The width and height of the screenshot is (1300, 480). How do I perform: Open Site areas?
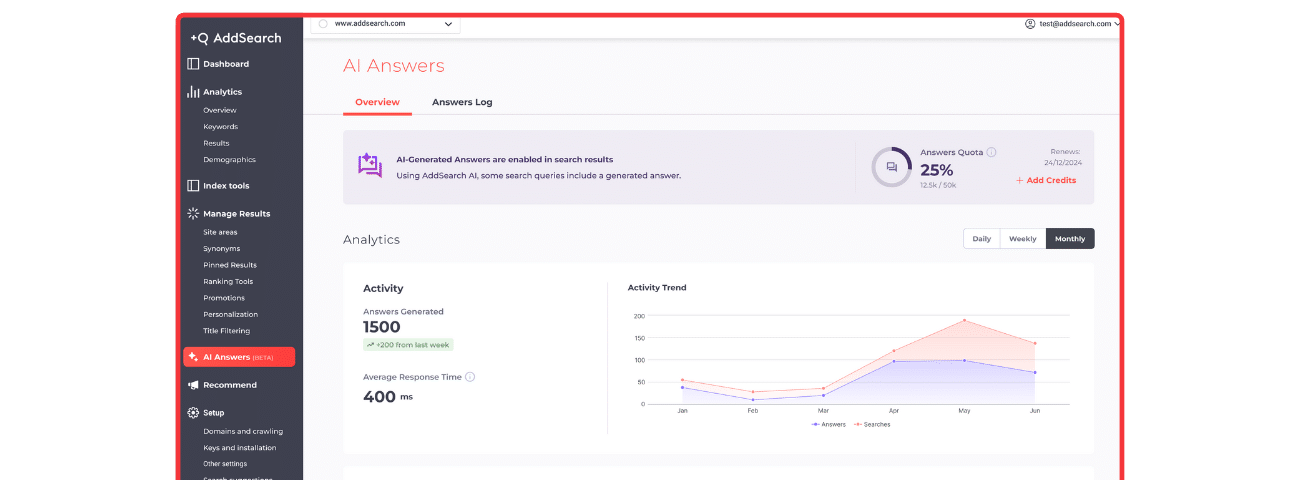coord(220,232)
